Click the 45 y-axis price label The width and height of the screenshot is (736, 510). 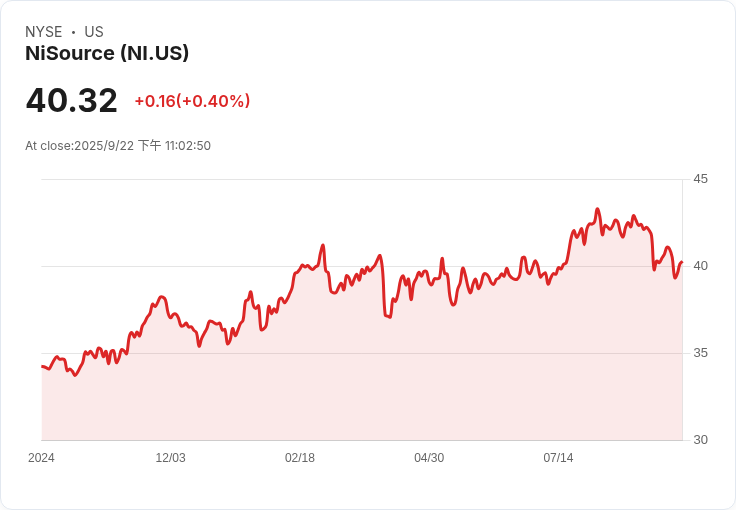pyautogui.click(x=700, y=179)
